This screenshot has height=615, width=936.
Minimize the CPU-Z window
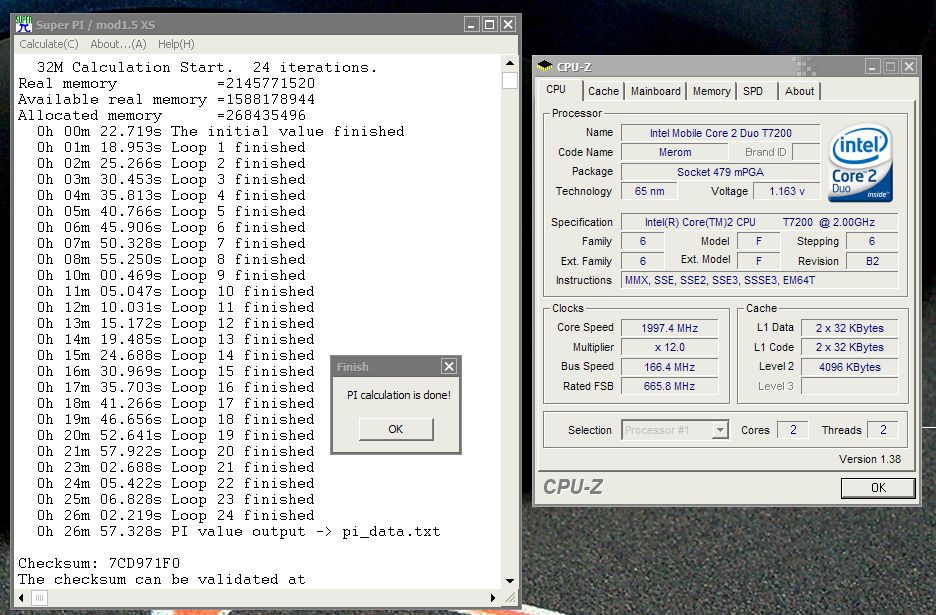[x=872, y=66]
